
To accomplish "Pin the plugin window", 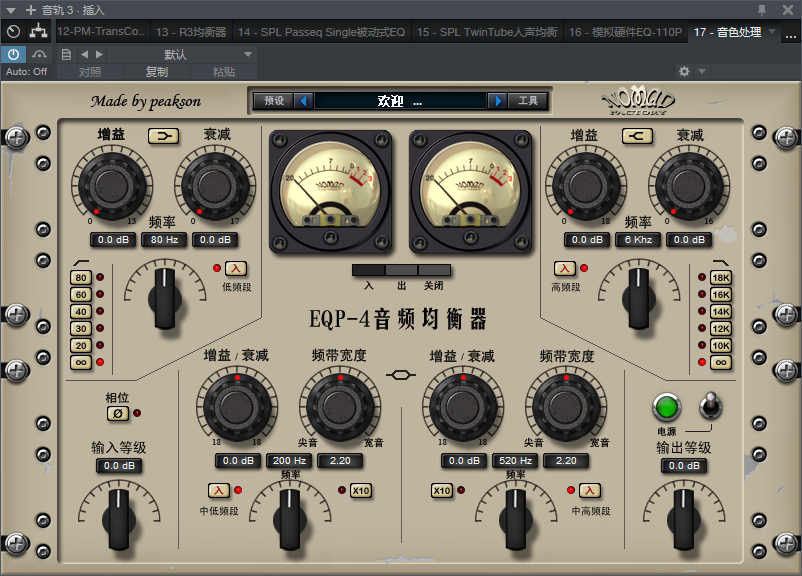I will tap(762, 10).
